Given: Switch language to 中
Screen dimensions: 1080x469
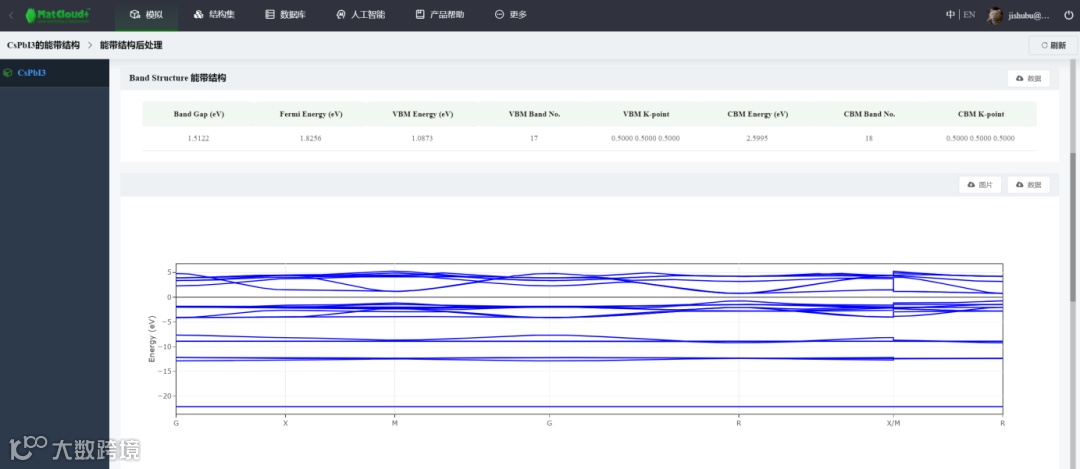Looking at the screenshot, I should coord(951,14).
